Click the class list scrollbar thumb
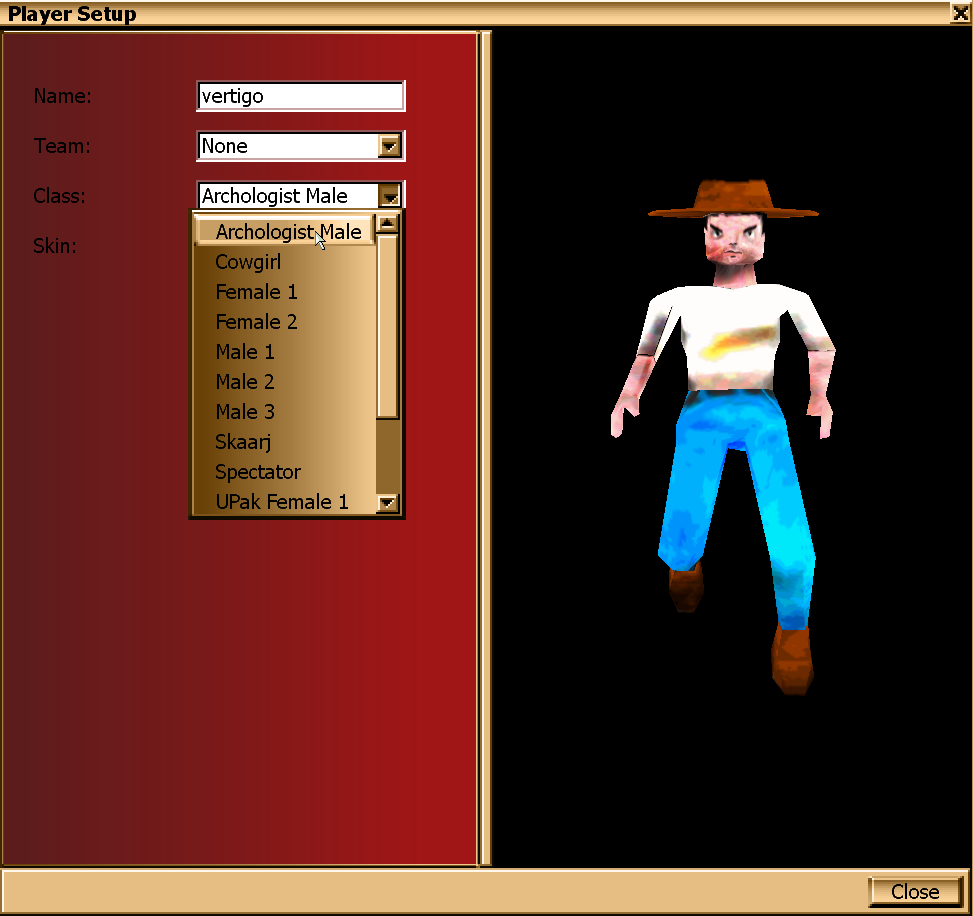The image size is (973, 916). (x=388, y=326)
